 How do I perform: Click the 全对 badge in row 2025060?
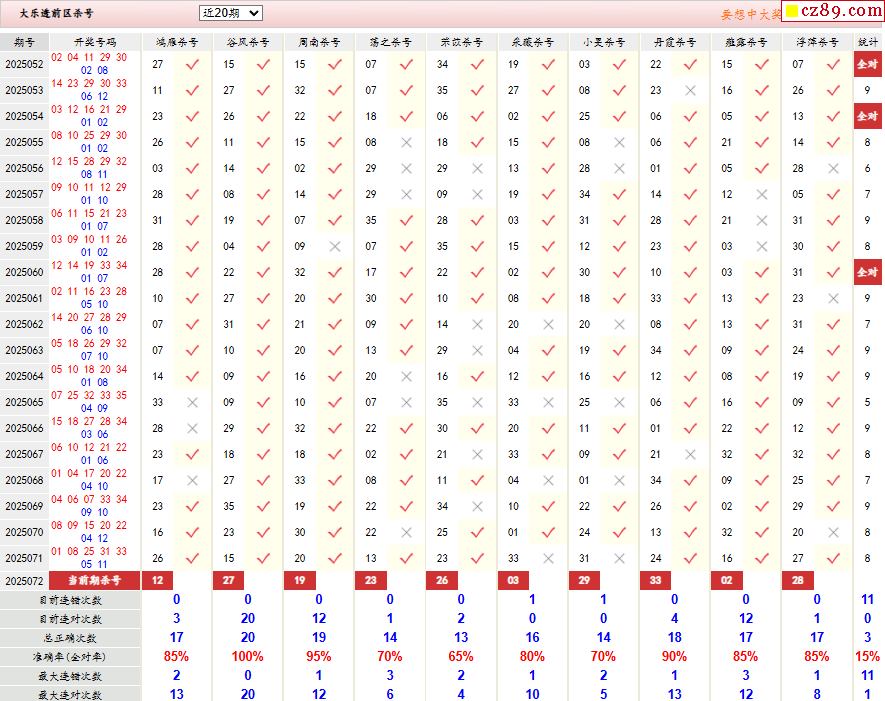867,272
